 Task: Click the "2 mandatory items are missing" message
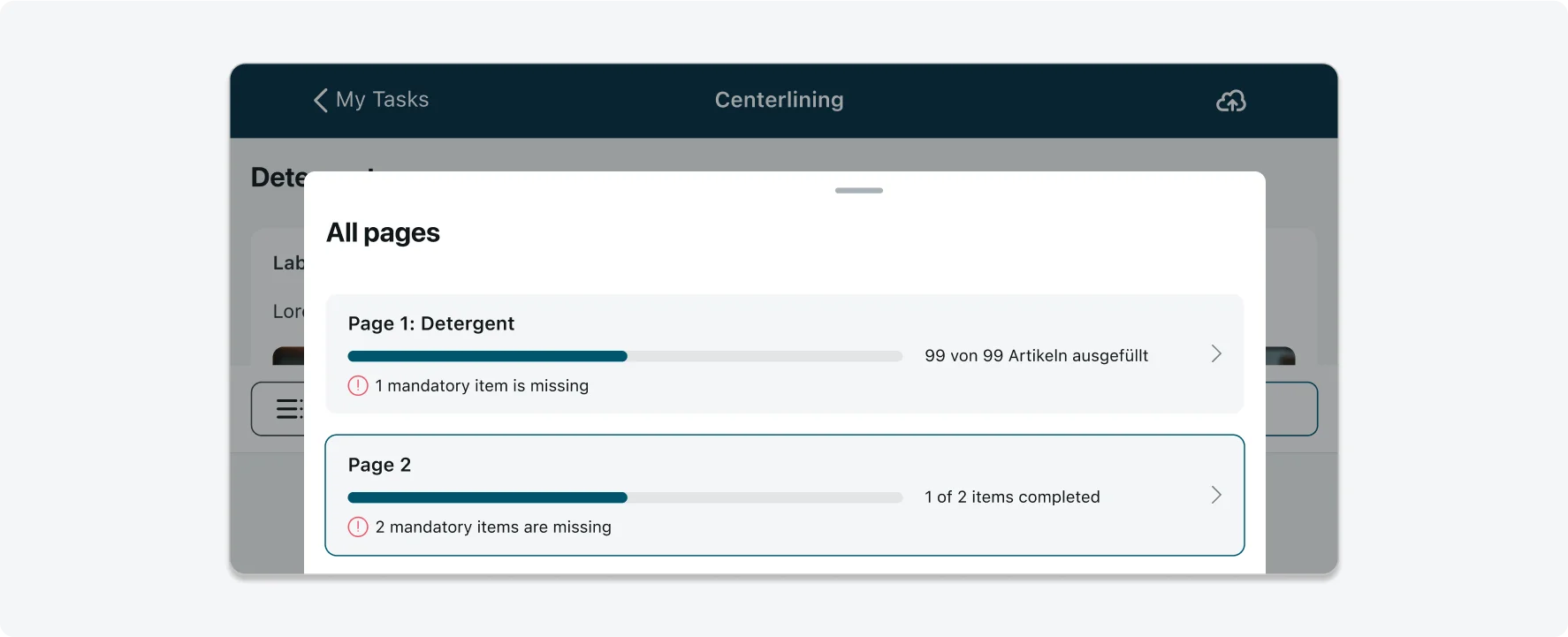point(493,527)
